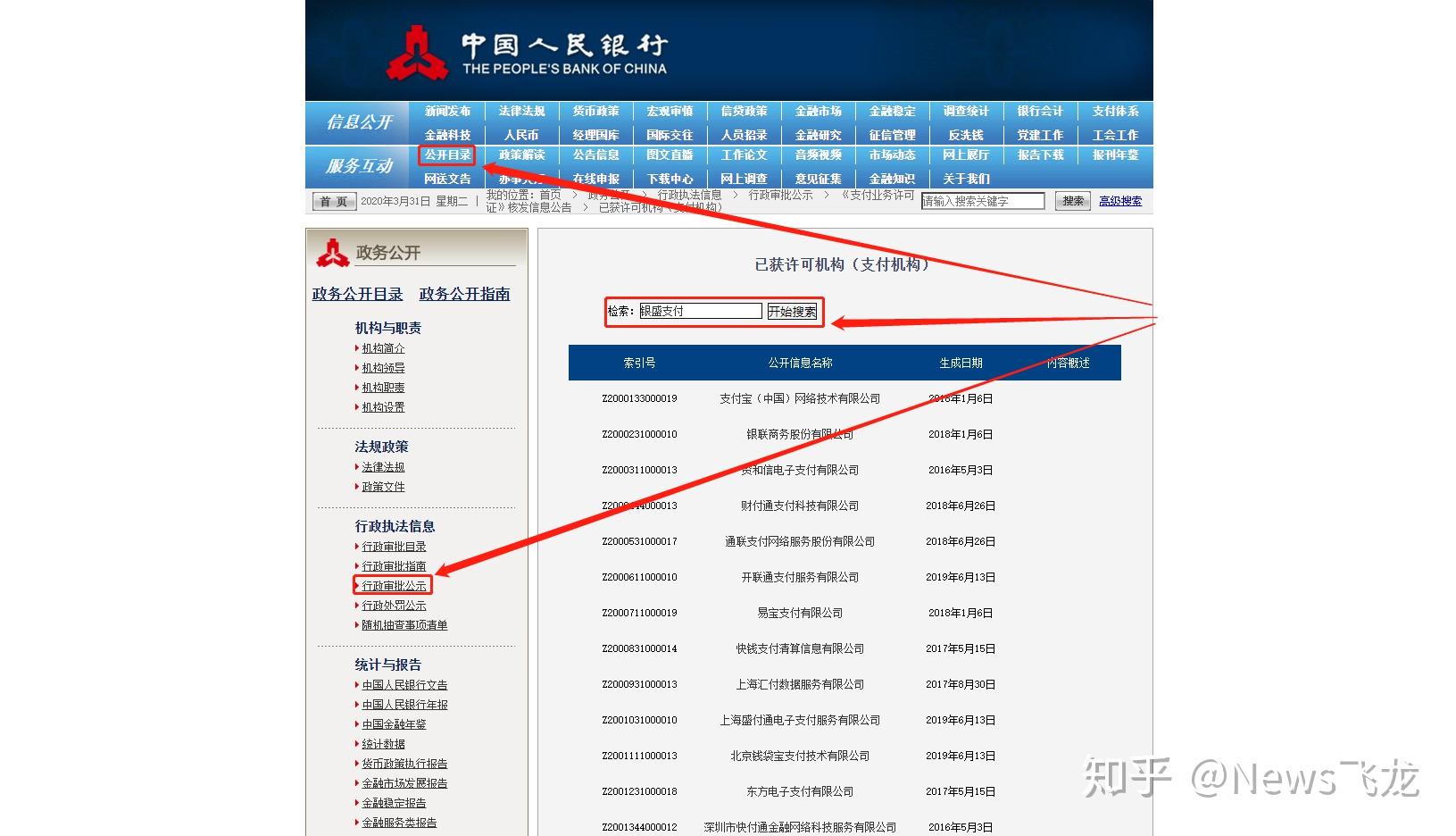
Task: Click the 首页 home button
Action: [x=333, y=201]
